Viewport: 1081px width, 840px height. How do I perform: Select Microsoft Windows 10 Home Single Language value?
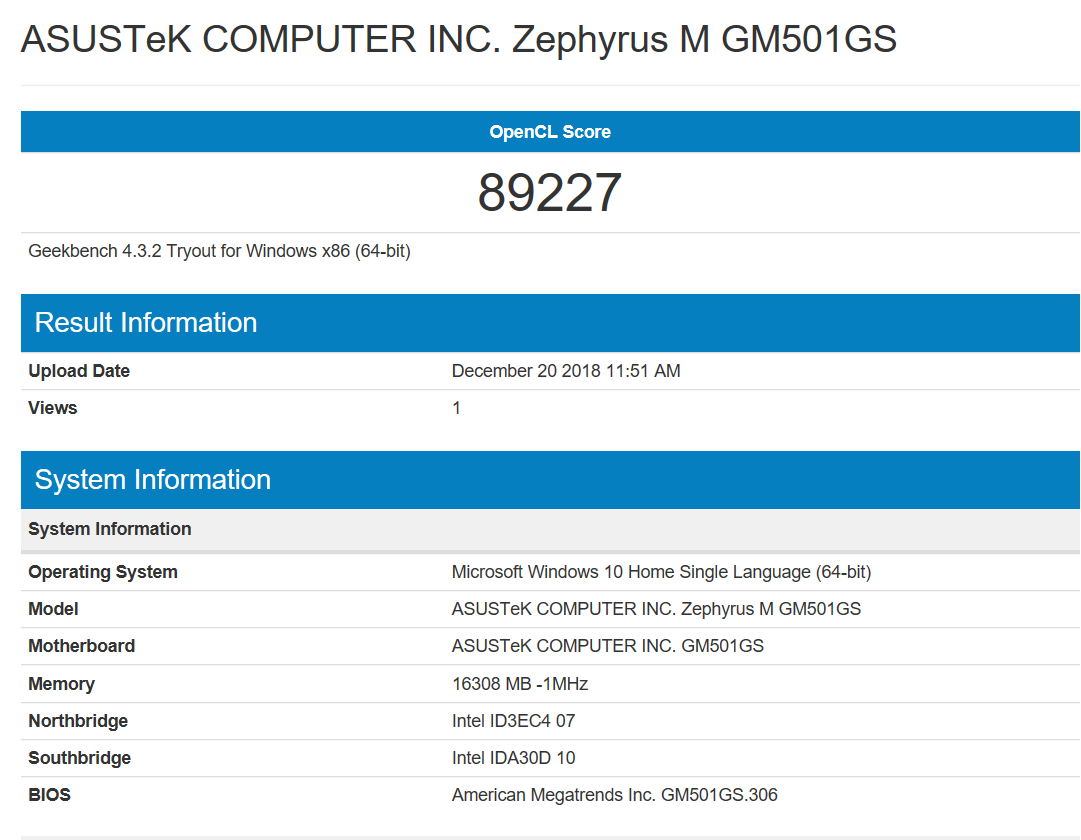point(661,572)
